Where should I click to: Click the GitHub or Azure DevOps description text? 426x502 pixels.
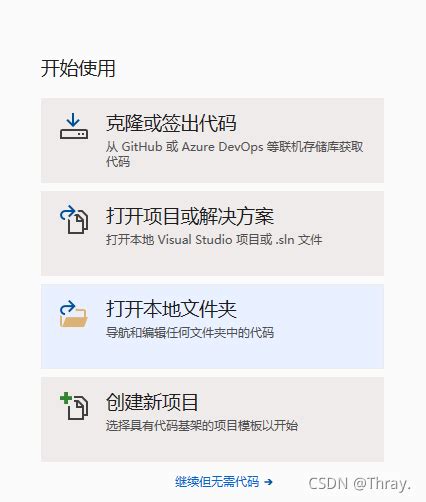click(x=235, y=147)
